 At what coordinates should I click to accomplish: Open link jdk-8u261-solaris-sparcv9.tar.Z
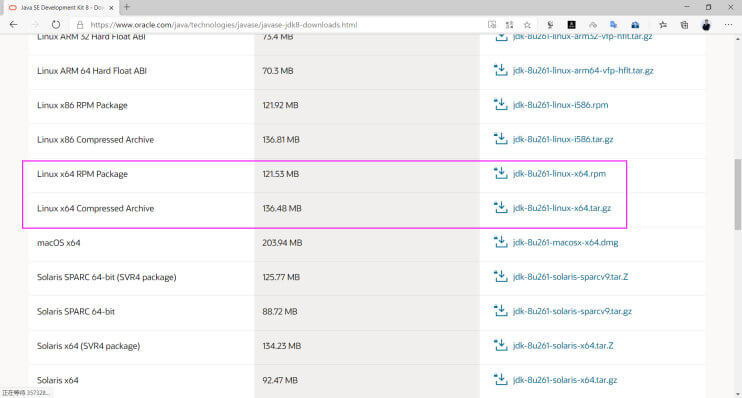click(570, 277)
